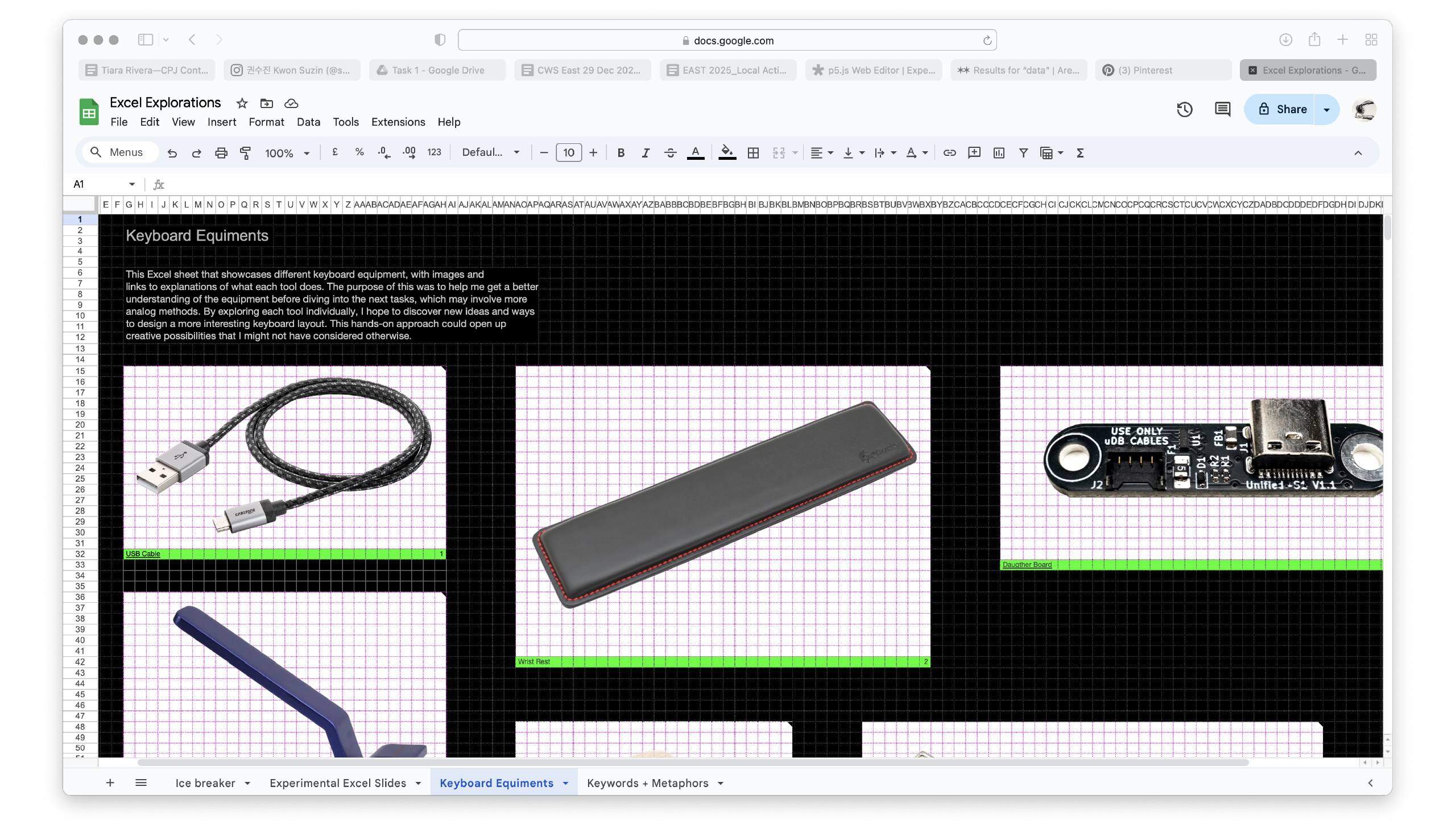This screenshot has width=1456, height=828.
Task: Expand the Share options arrow
Action: point(1326,109)
